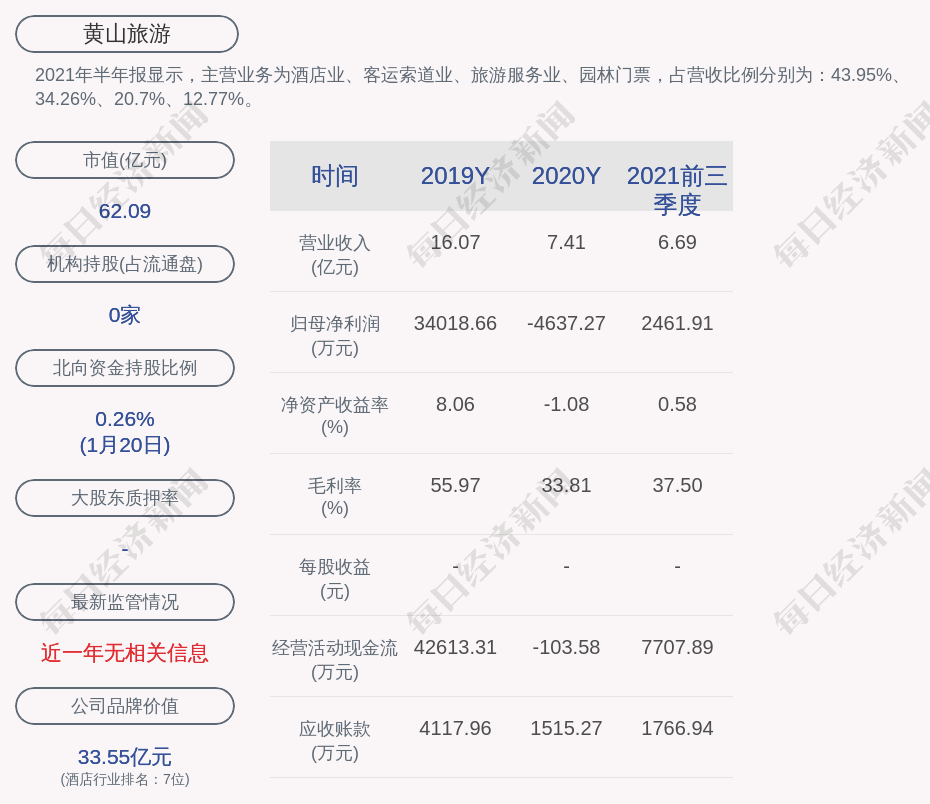This screenshot has width=930, height=804.
Task: Click the 归母净利润(万元) row label
Action: pyautogui.click(x=335, y=336)
